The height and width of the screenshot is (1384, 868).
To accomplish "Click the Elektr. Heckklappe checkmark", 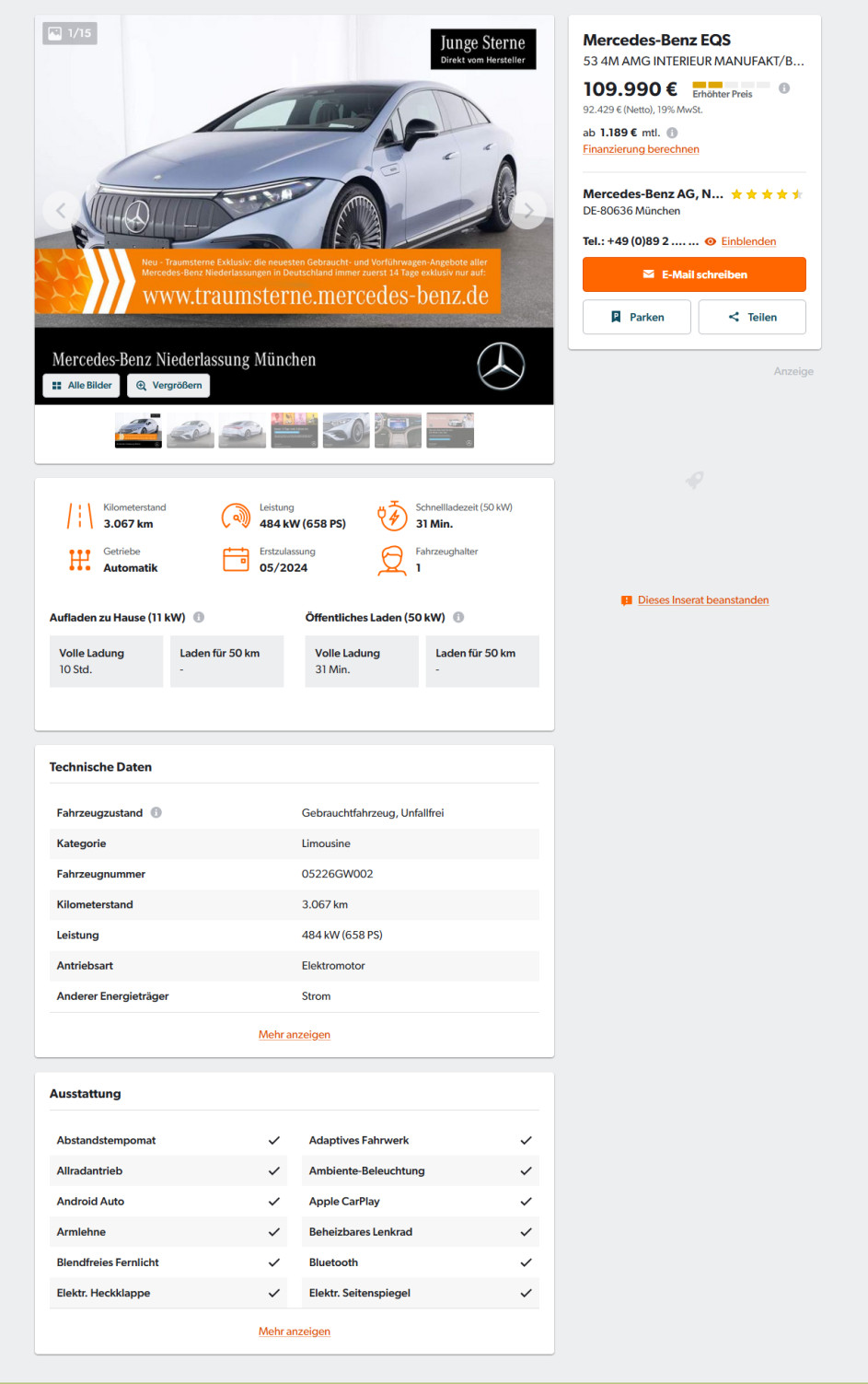I will (x=273, y=1293).
